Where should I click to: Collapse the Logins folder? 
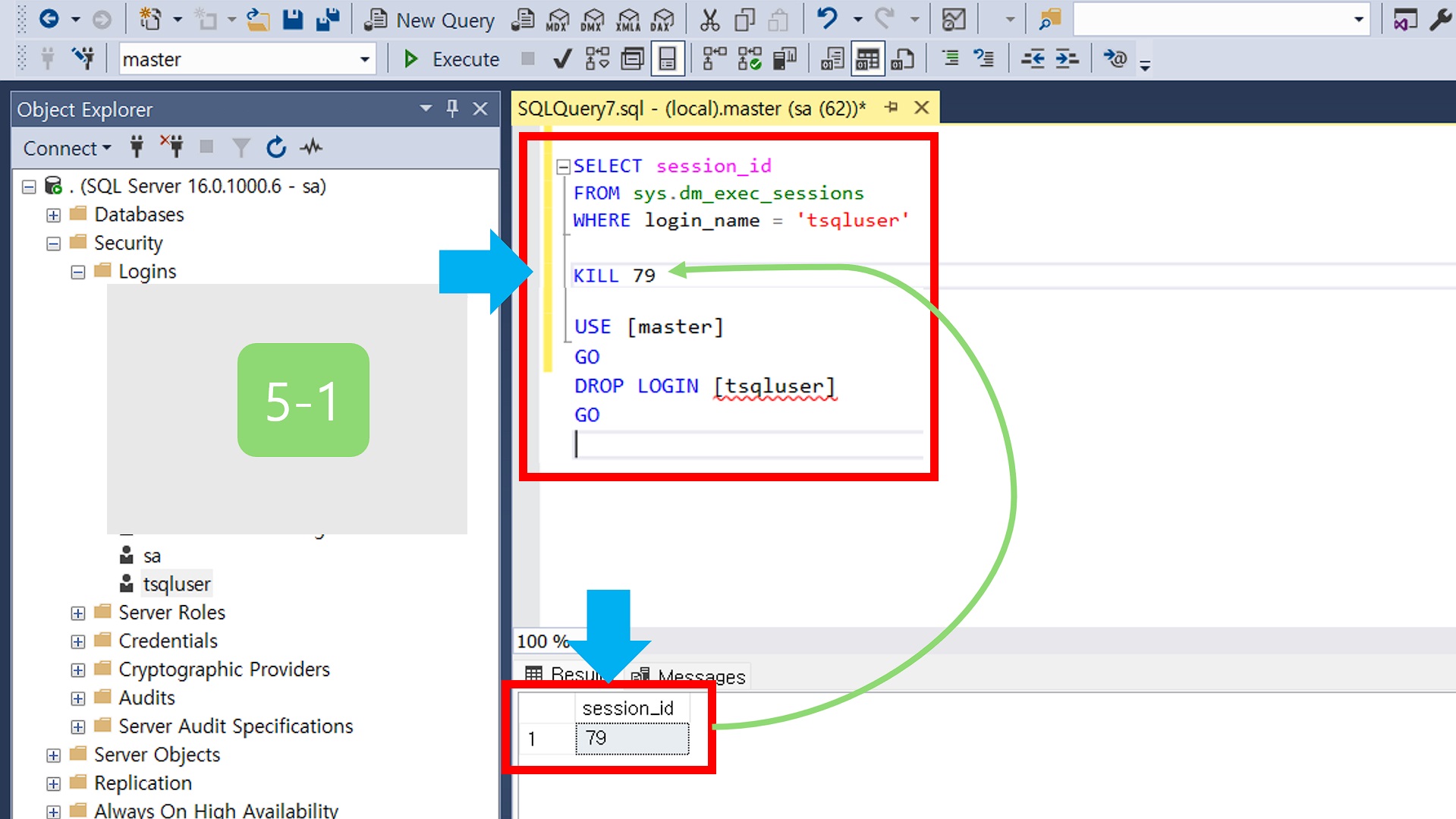(x=77, y=272)
